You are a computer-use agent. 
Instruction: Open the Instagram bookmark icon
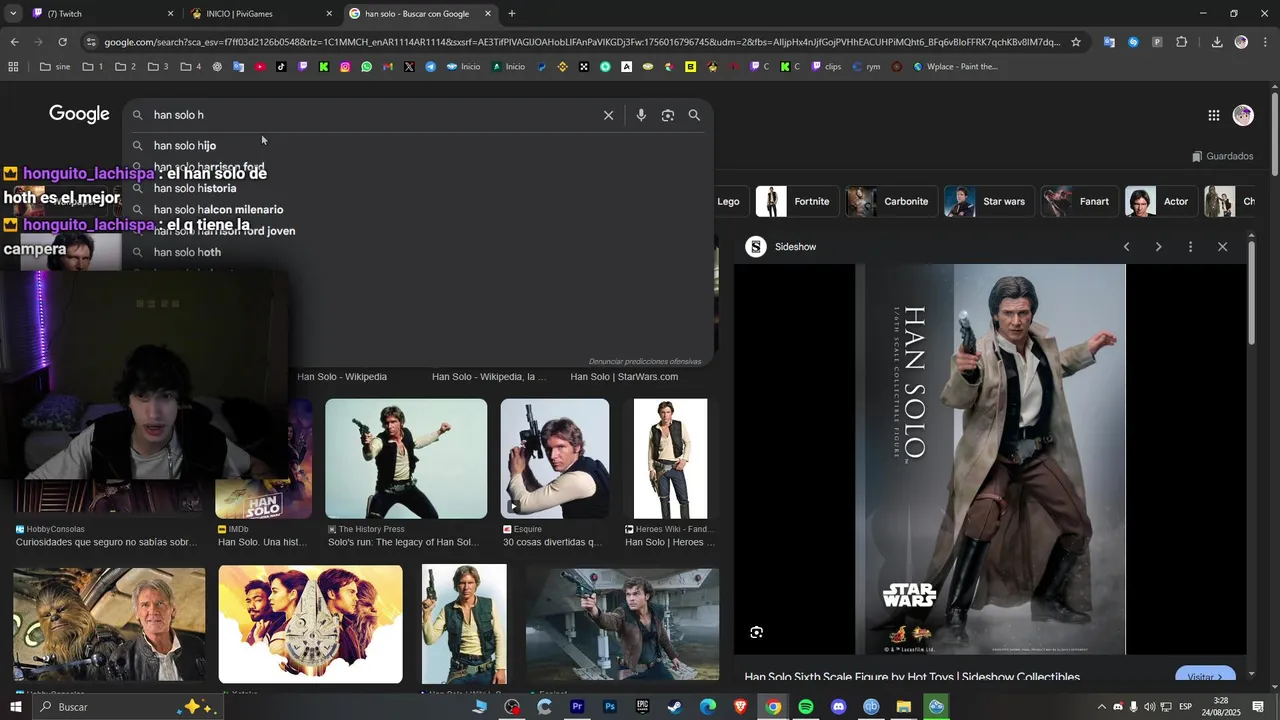[345, 67]
